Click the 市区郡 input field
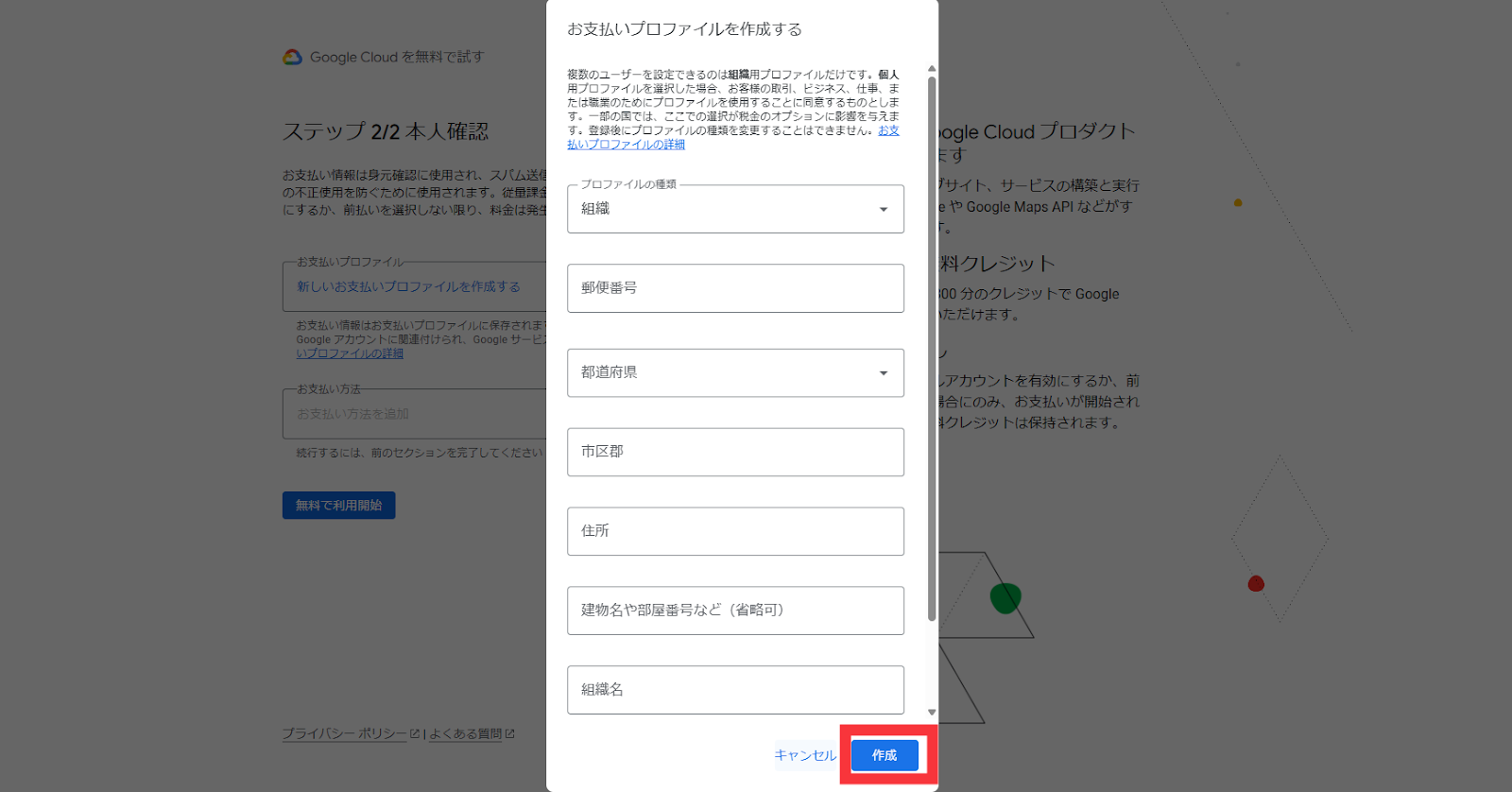 [x=735, y=452]
